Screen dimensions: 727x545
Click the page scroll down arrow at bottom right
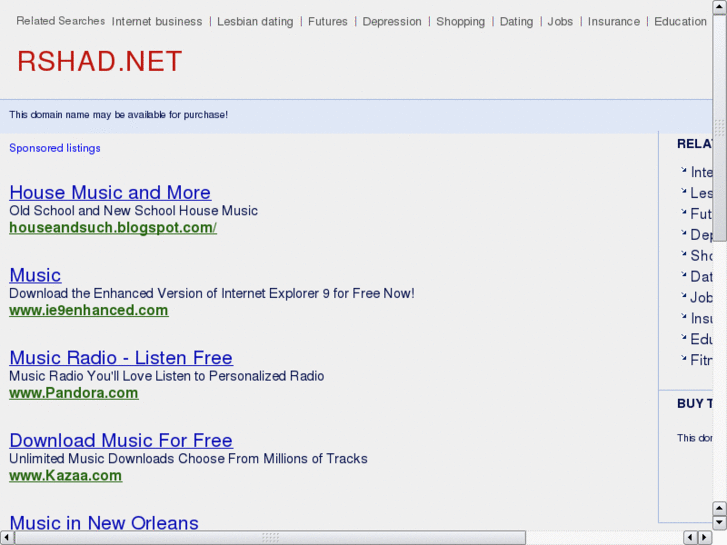pos(719,523)
